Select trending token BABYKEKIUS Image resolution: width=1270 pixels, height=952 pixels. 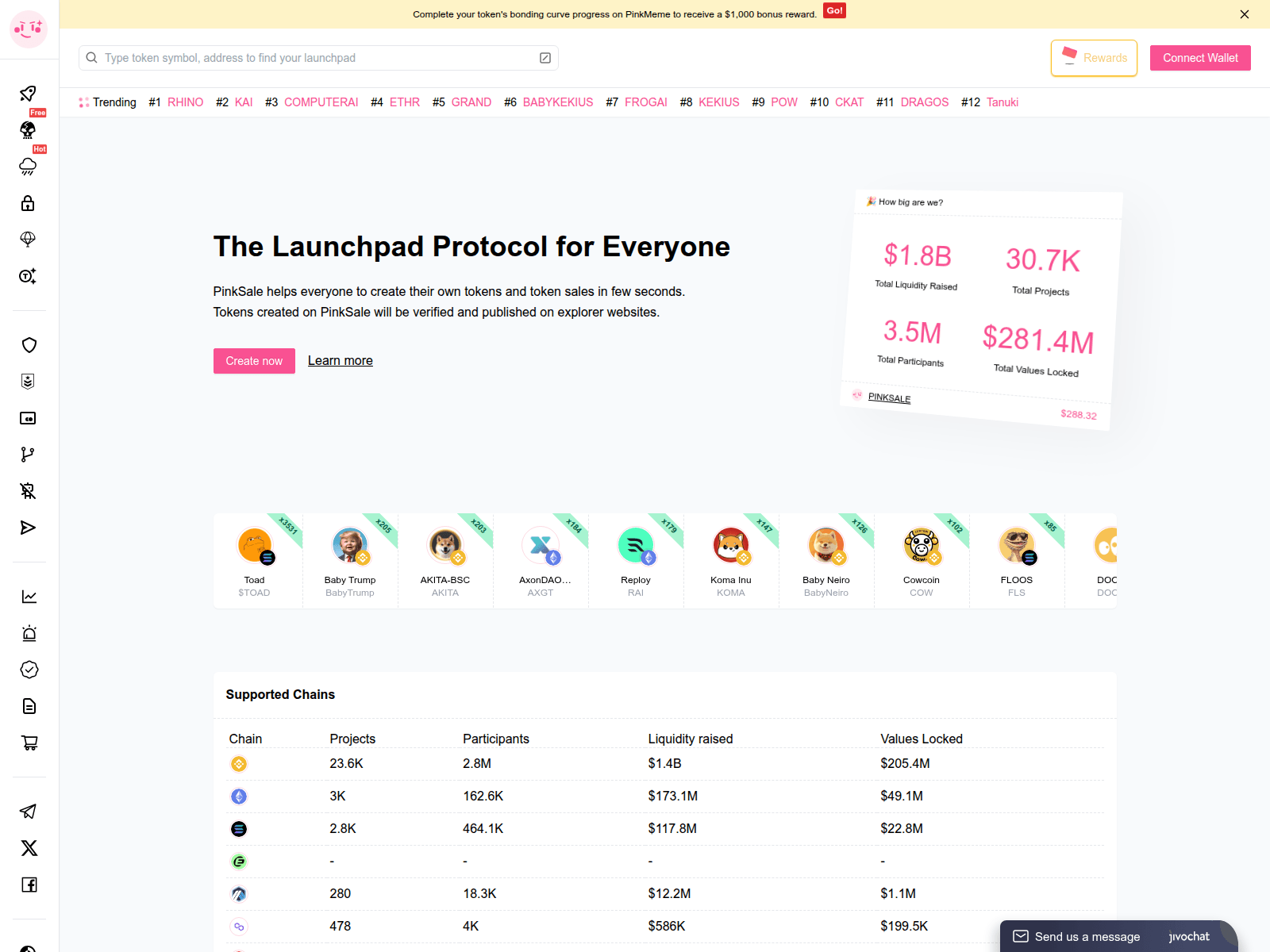pos(558,102)
